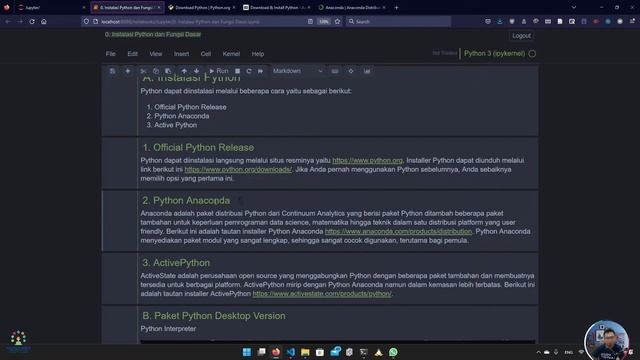
Task: Select the '2. Python Anaconda' heading cell
Action: point(186,201)
